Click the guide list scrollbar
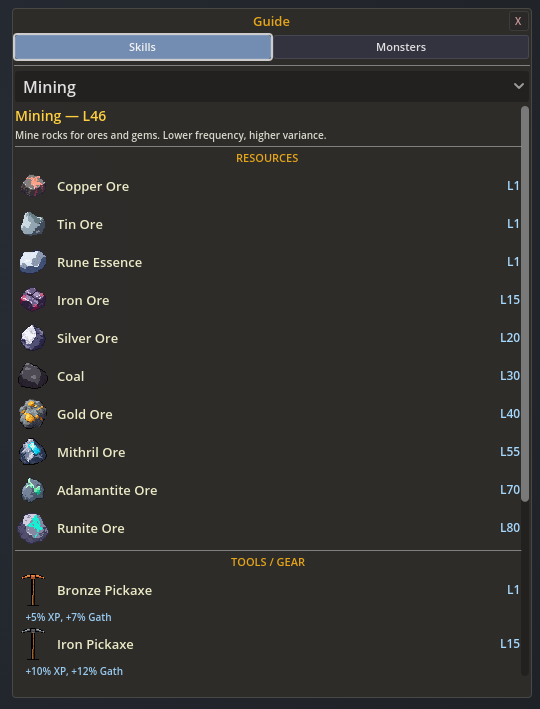Image resolution: width=540 pixels, height=709 pixels. tap(525, 304)
